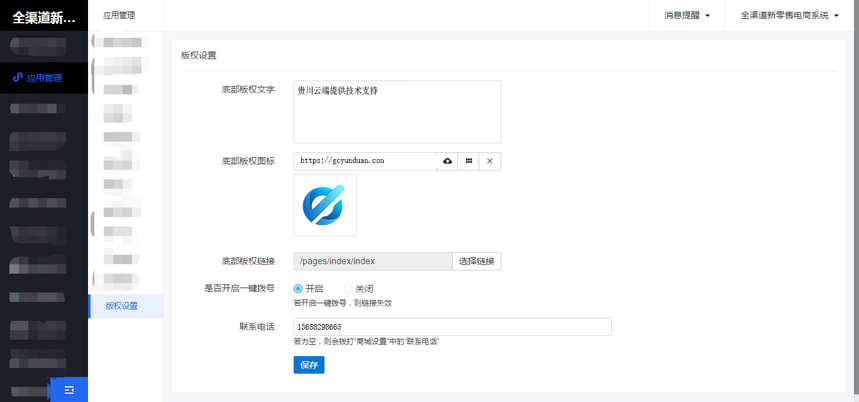
Task: Click the cloud upload icon beside the URL field
Action: [447, 161]
